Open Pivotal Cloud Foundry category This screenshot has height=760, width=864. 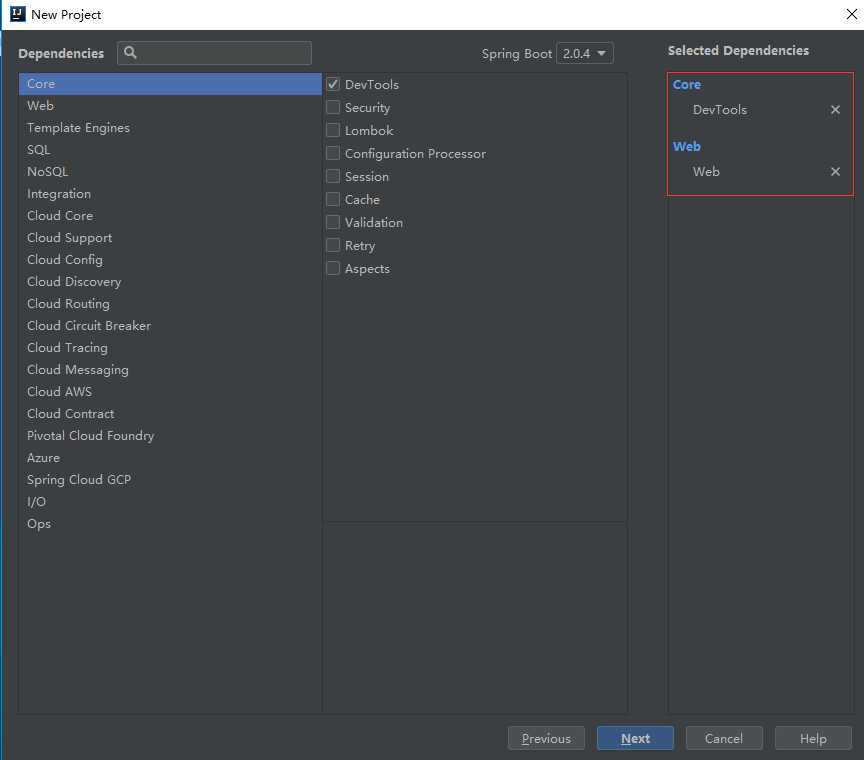point(170,435)
